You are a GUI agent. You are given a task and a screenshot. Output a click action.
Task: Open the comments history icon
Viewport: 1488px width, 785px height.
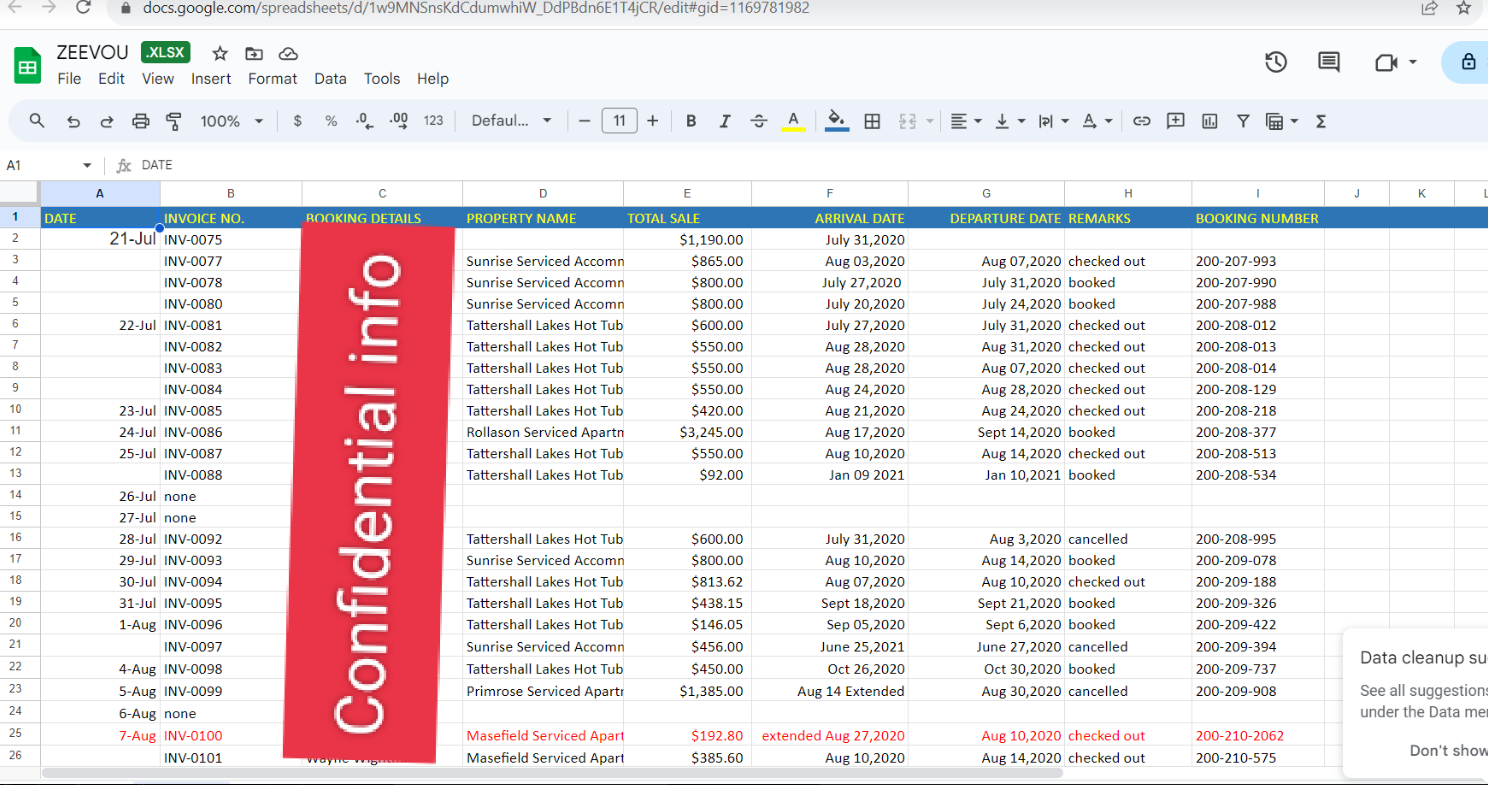click(x=1329, y=62)
